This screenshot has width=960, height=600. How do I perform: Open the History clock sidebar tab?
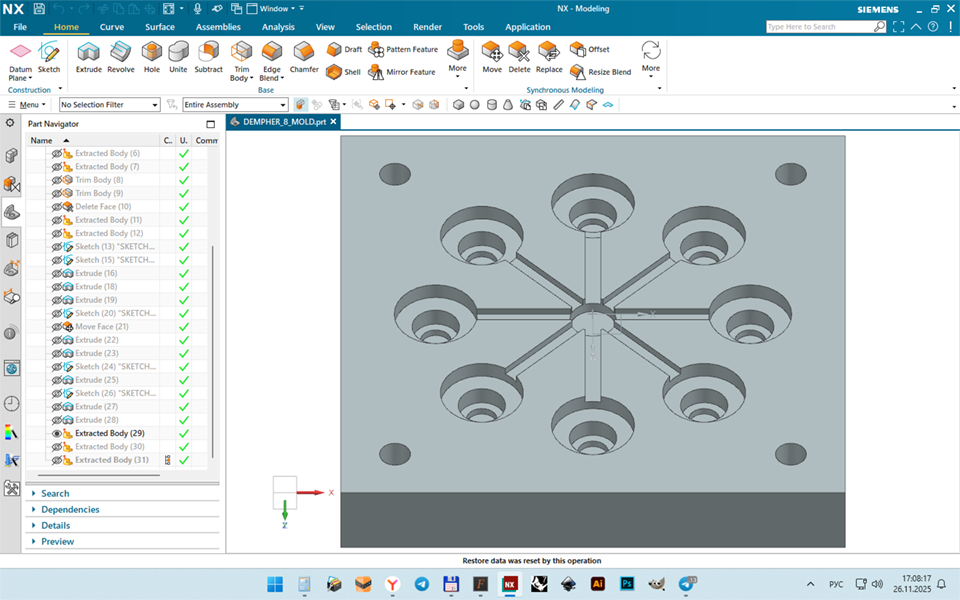pos(11,403)
